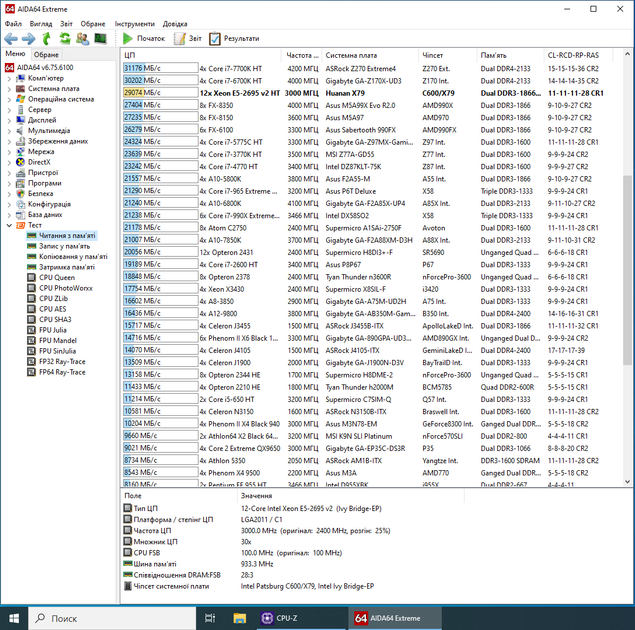The image size is (635, 630).
Task: Click the green monitor chart icon
Action: click(x=100, y=38)
